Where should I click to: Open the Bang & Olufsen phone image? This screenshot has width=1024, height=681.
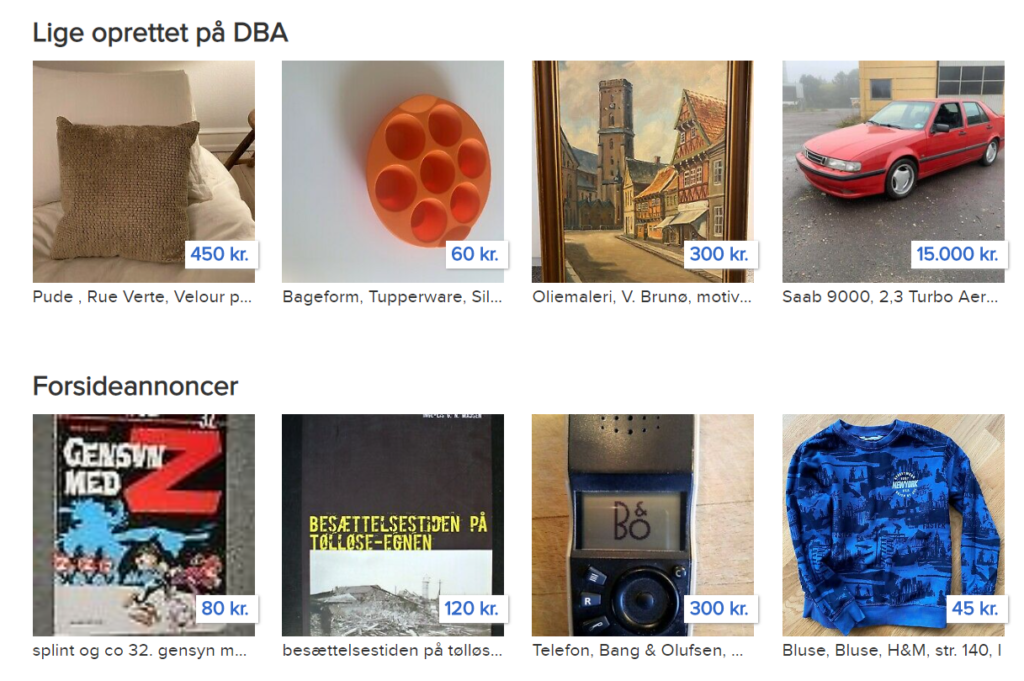point(643,525)
